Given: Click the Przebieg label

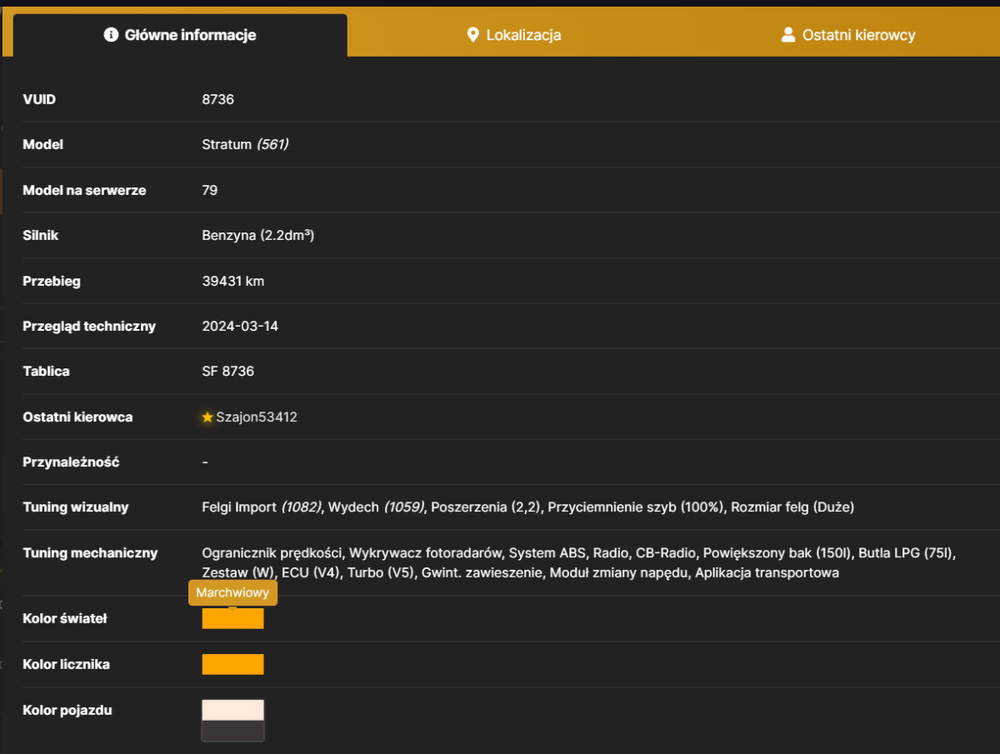Looking at the screenshot, I should [52, 281].
